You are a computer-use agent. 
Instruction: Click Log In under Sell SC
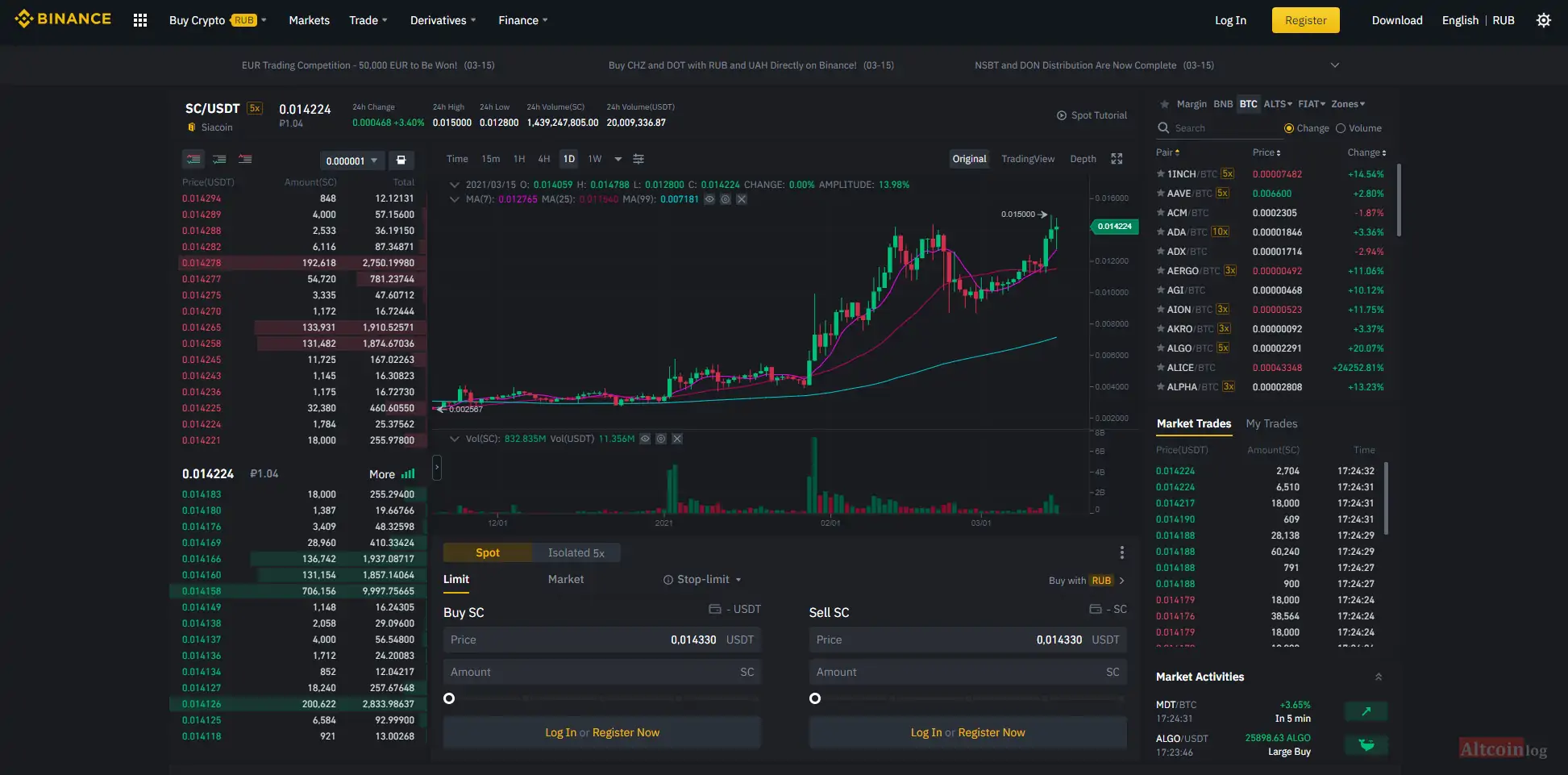tap(926, 732)
